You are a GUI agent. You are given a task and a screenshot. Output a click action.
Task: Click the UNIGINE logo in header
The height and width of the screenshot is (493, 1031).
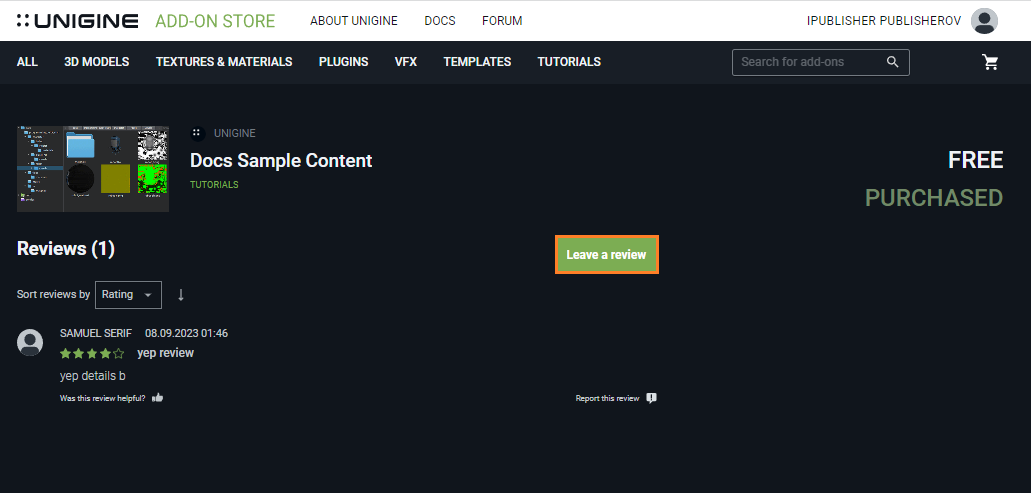[78, 21]
